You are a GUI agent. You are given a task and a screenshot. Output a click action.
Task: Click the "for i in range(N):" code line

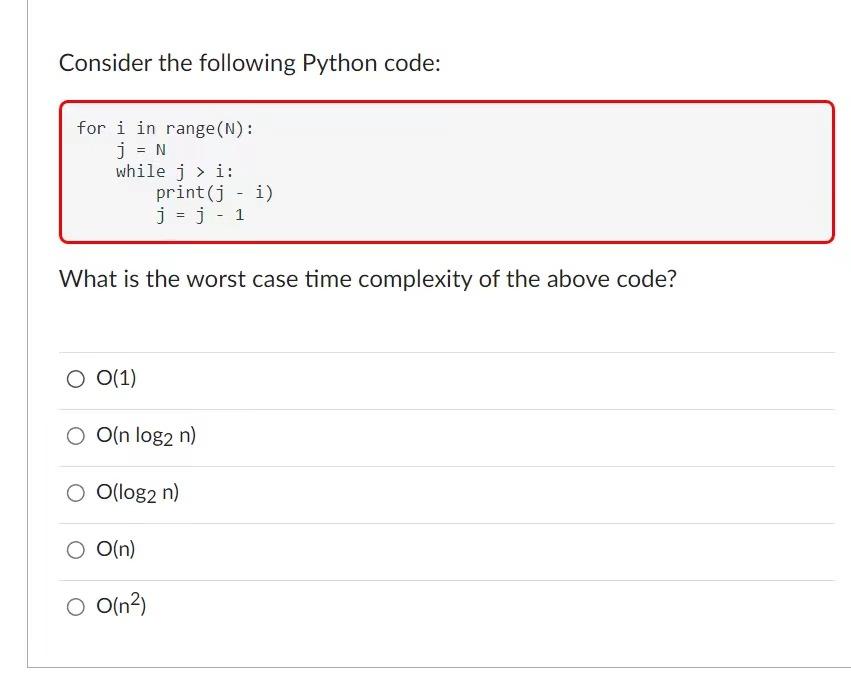coord(165,129)
